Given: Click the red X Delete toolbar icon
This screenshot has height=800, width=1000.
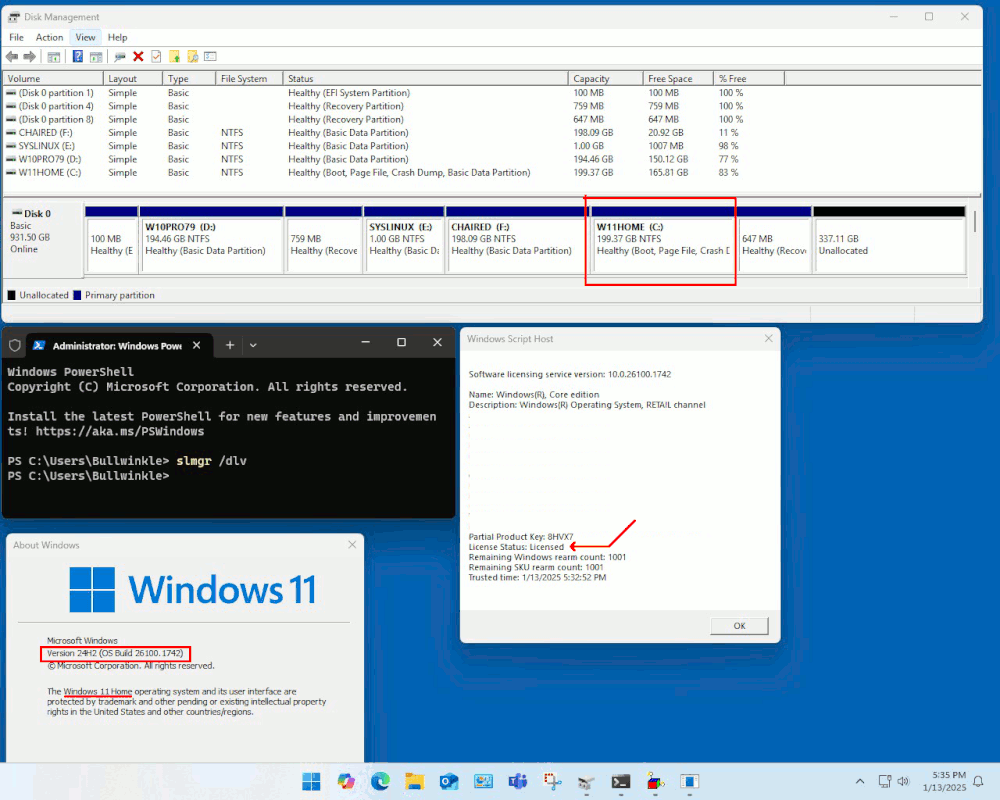Looking at the screenshot, I should click(x=138, y=57).
